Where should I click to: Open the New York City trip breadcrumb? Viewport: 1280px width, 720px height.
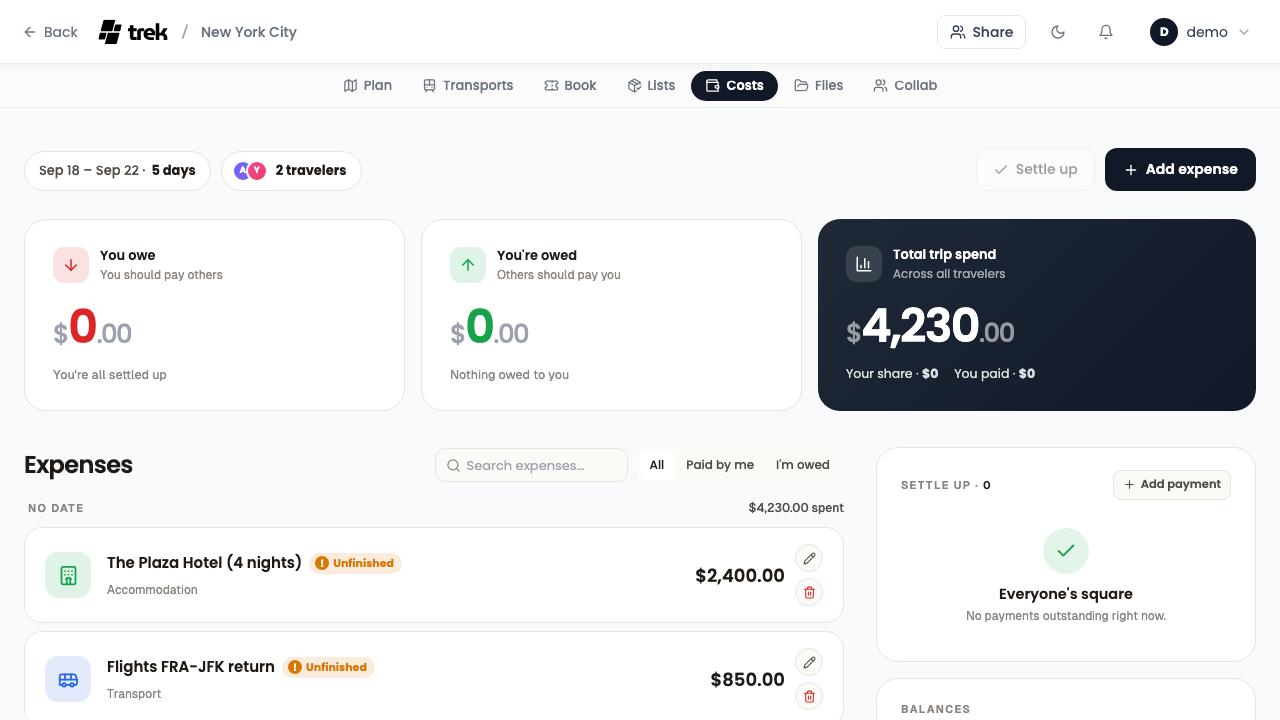coord(249,32)
